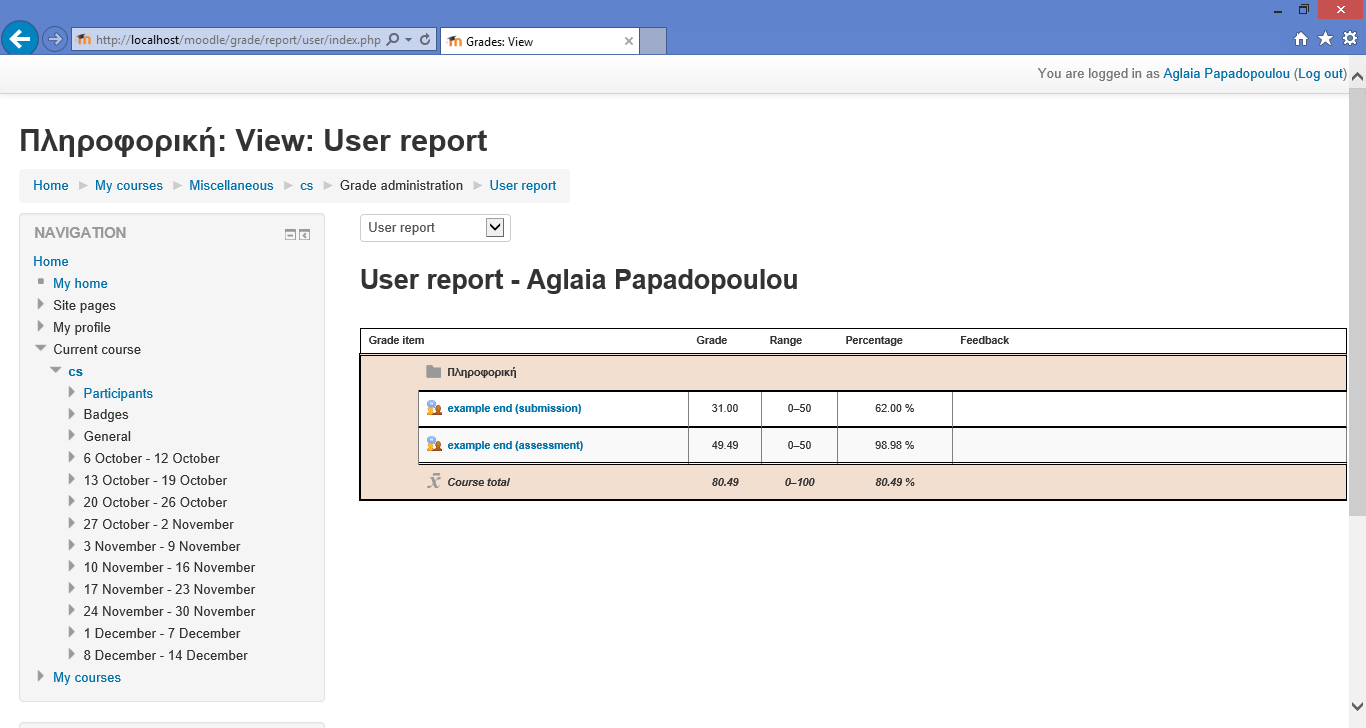The image size is (1366, 728).
Task: Open example end (submission) grade item
Action: coord(514,408)
